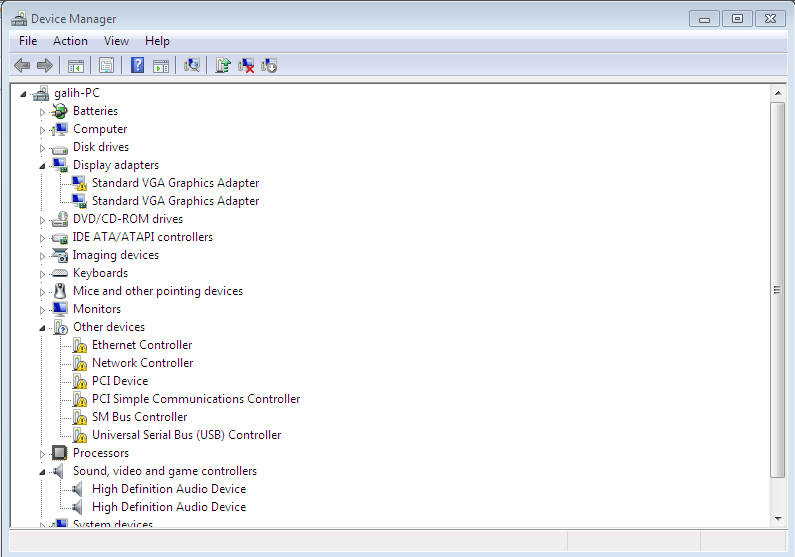Viewport: 795px width, 557px height.
Task: Click the Batteries category icon
Action: point(60,111)
